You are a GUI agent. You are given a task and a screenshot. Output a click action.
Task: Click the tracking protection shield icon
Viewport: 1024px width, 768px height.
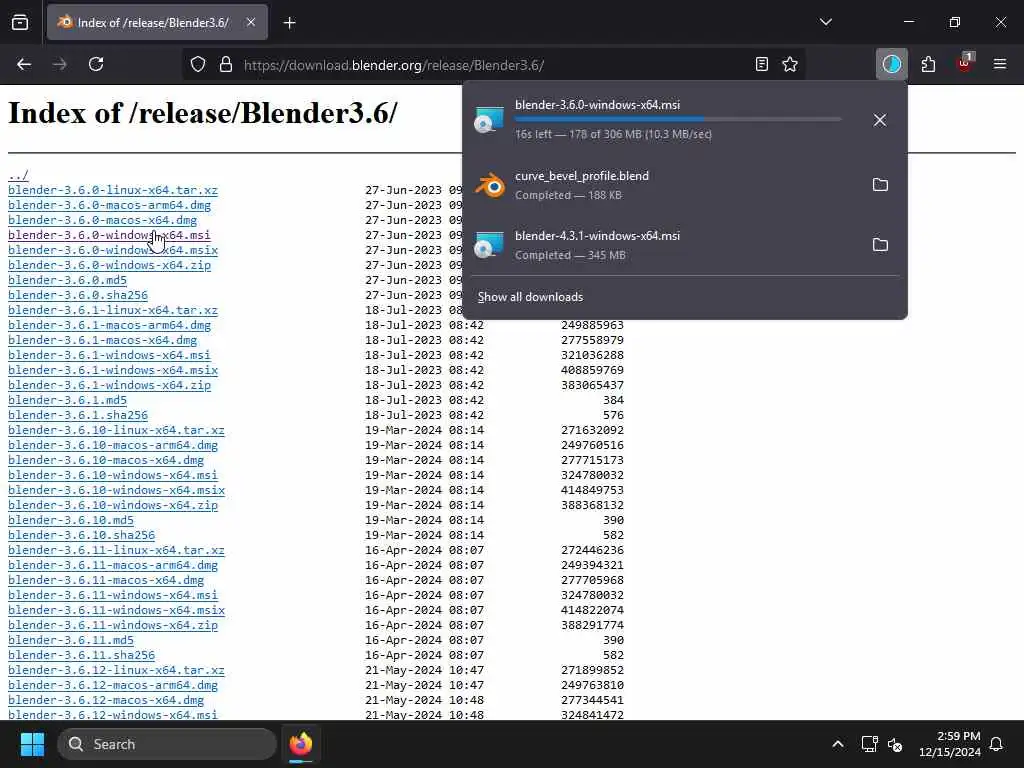point(198,65)
